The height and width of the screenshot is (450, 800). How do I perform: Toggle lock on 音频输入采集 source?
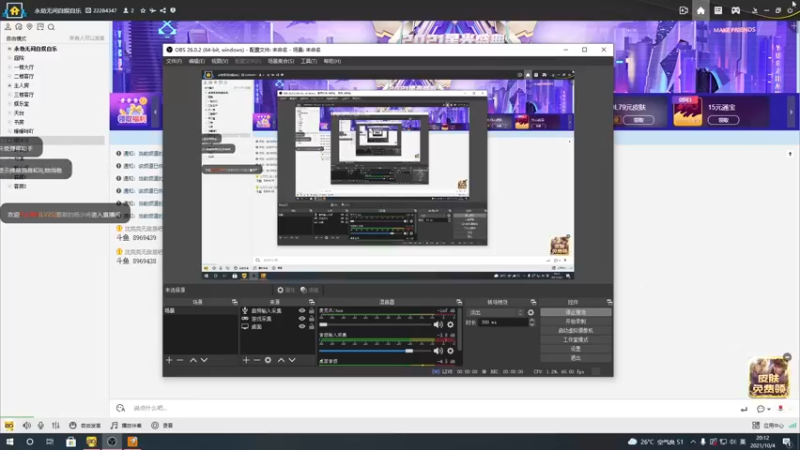click(x=311, y=310)
